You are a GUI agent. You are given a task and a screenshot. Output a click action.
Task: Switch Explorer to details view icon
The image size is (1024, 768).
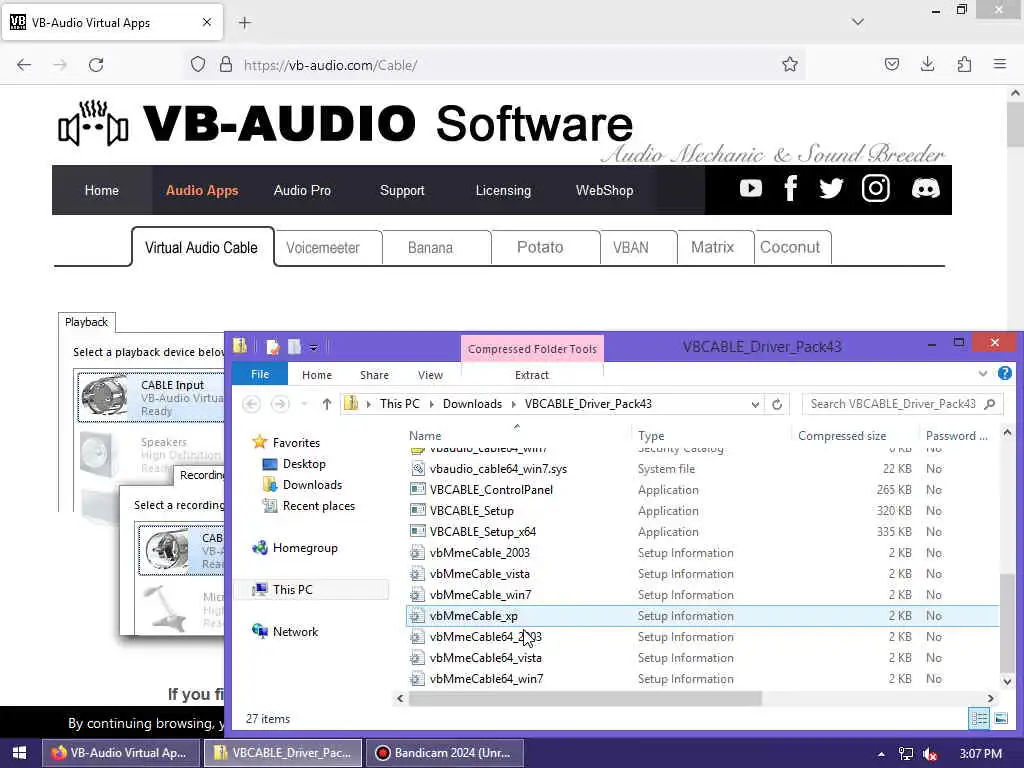(x=980, y=718)
